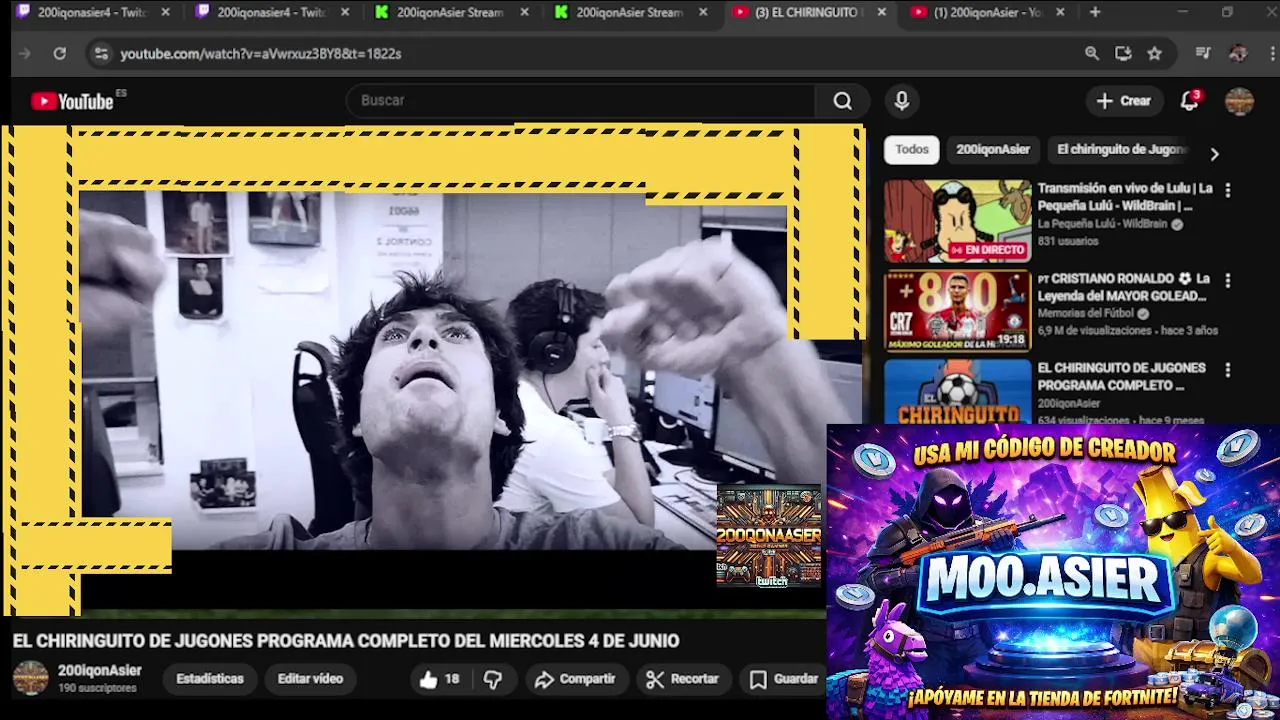Dislike the video with thumbs down
This screenshot has width=1280, height=720.
coord(493,680)
